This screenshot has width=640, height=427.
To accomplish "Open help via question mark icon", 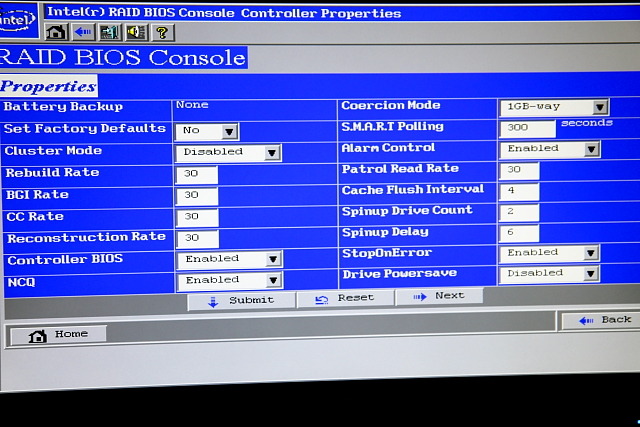I will (162, 32).
